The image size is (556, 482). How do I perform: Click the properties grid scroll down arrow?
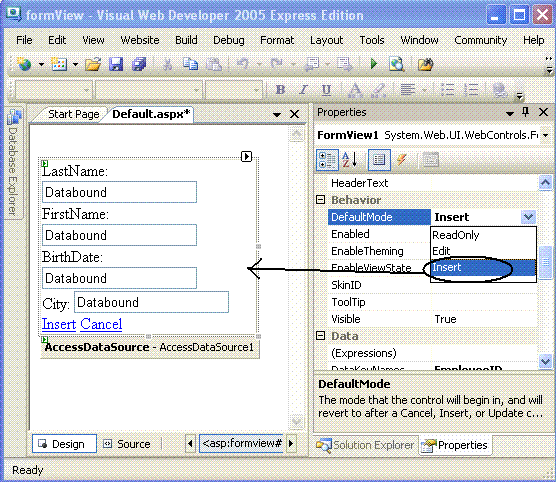coord(545,361)
